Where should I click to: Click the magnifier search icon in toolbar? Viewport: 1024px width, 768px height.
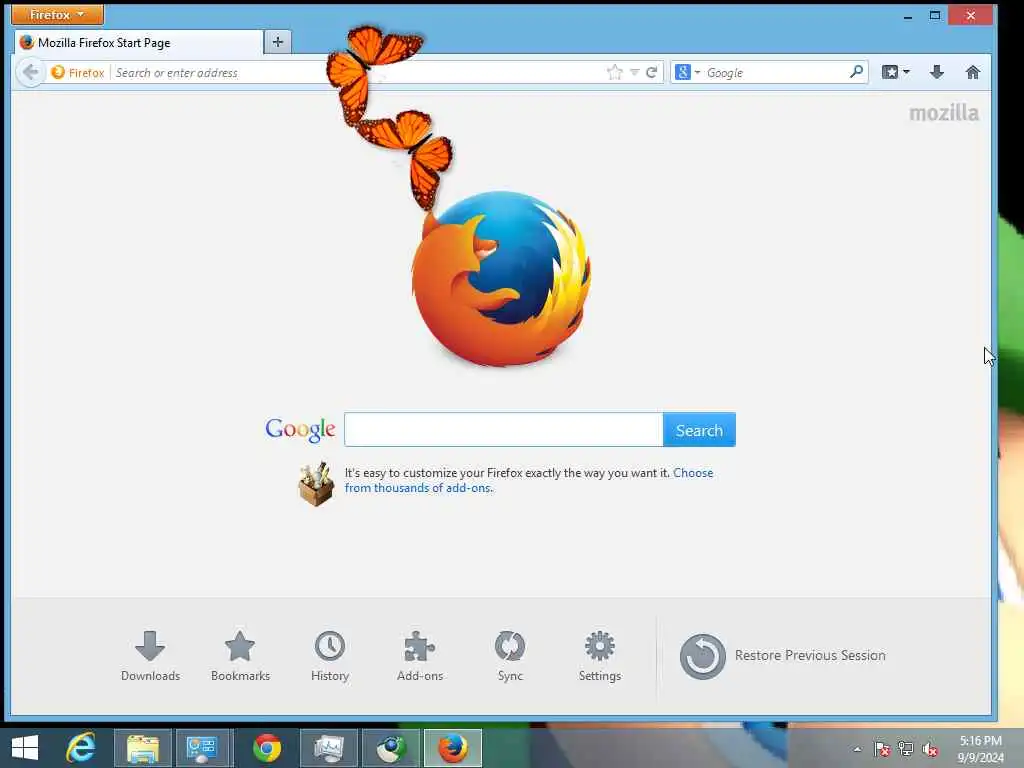click(856, 72)
